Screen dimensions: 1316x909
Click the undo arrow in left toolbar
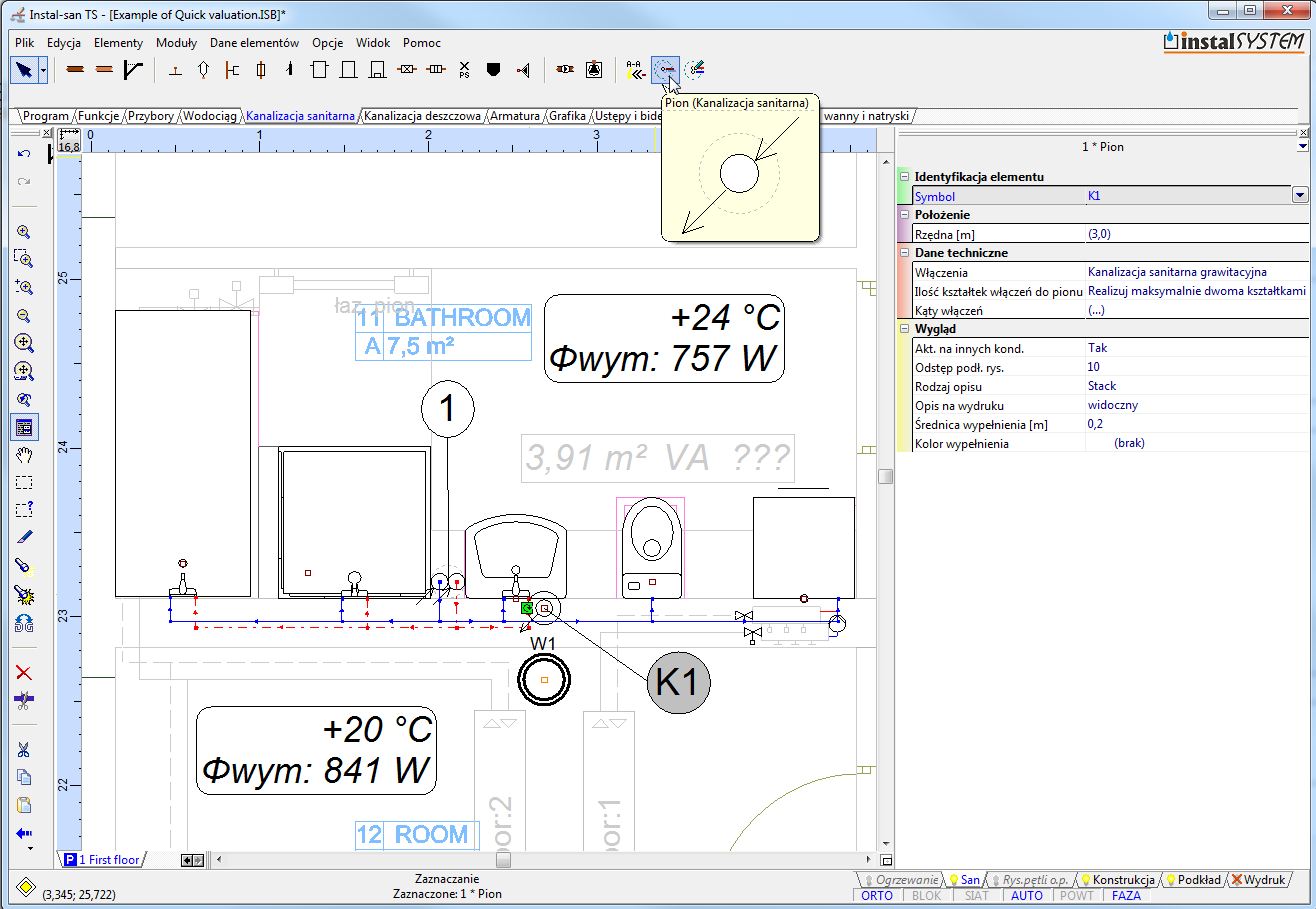coord(24,153)
